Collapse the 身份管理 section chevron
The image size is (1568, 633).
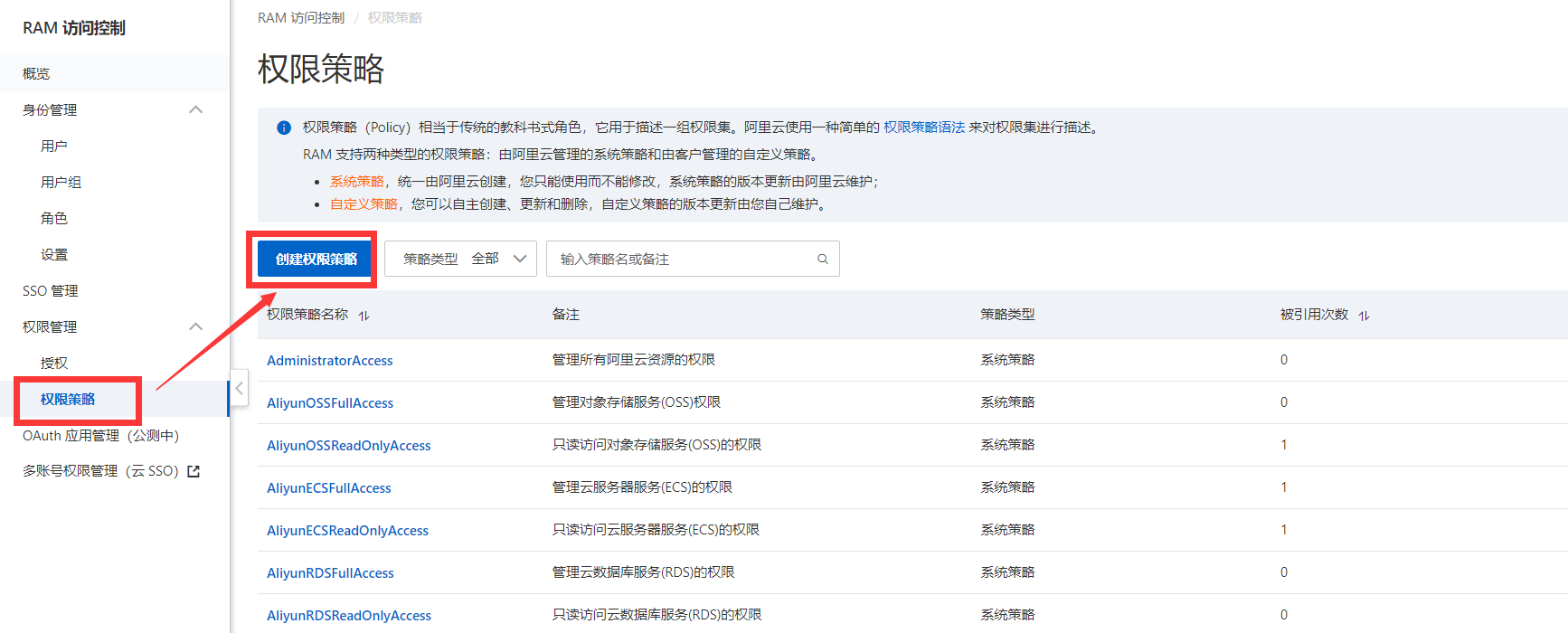point(195,109)
